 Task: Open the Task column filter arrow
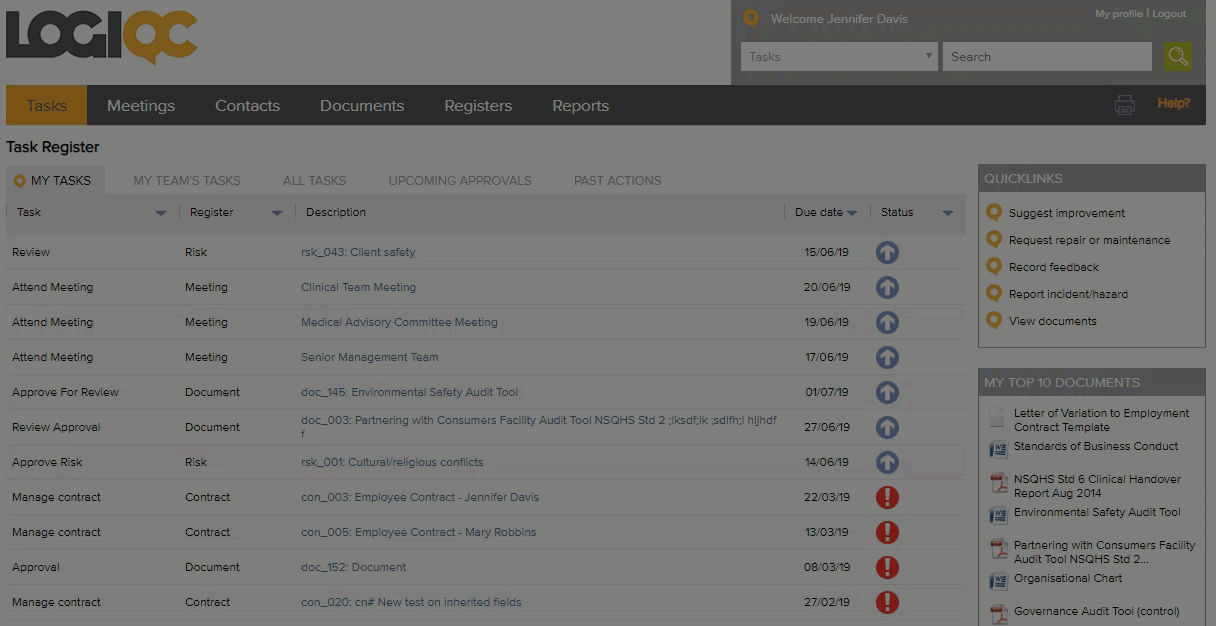click(x=161, y=213)
